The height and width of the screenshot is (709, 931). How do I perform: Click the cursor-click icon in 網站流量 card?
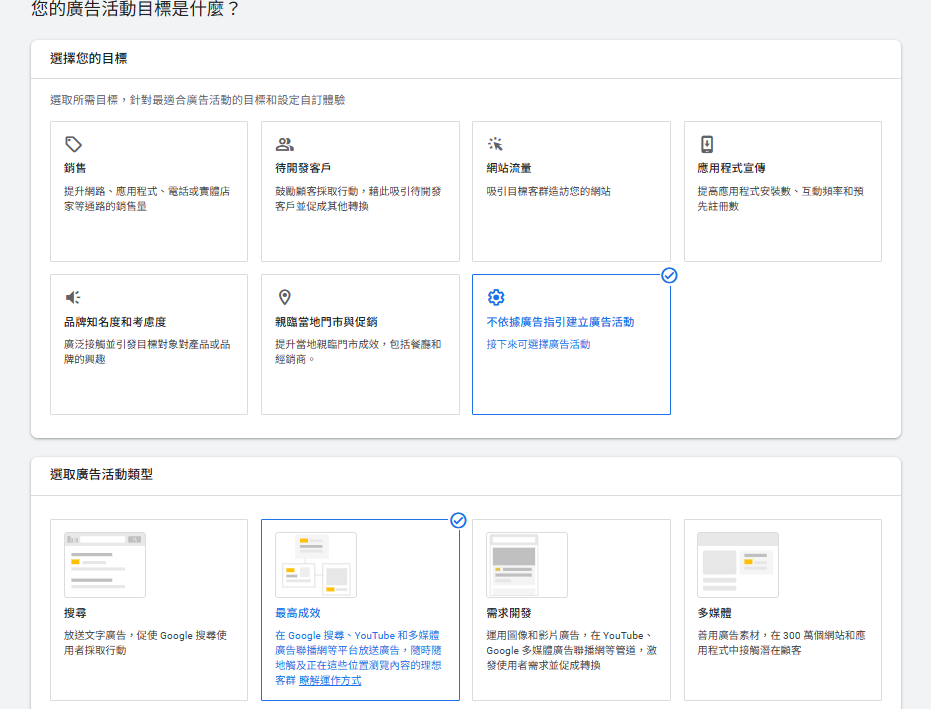[495, 144]
